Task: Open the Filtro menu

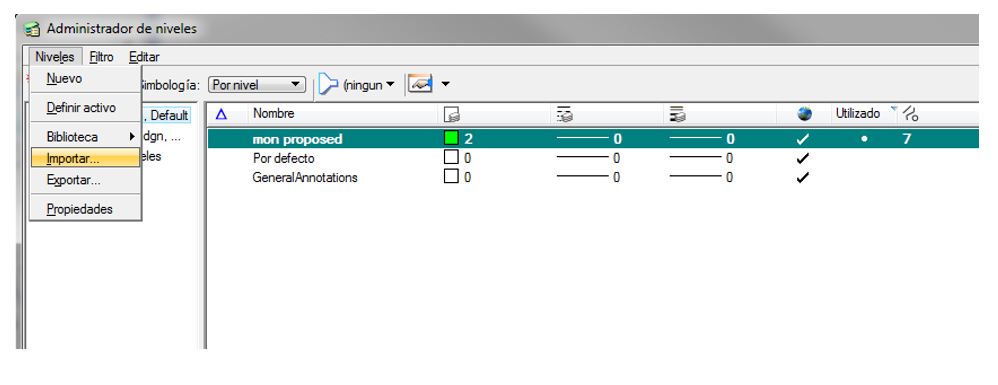Action: [101, 57]
